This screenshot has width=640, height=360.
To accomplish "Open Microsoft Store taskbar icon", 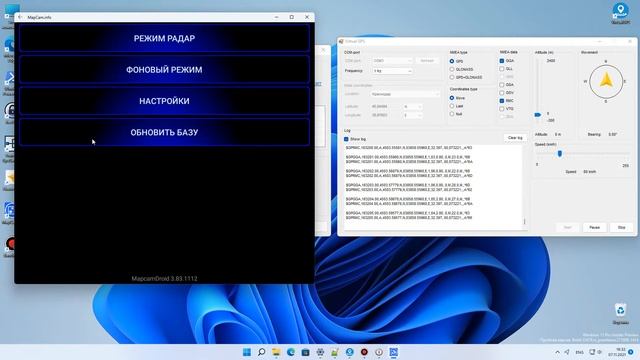I will 305,352.
